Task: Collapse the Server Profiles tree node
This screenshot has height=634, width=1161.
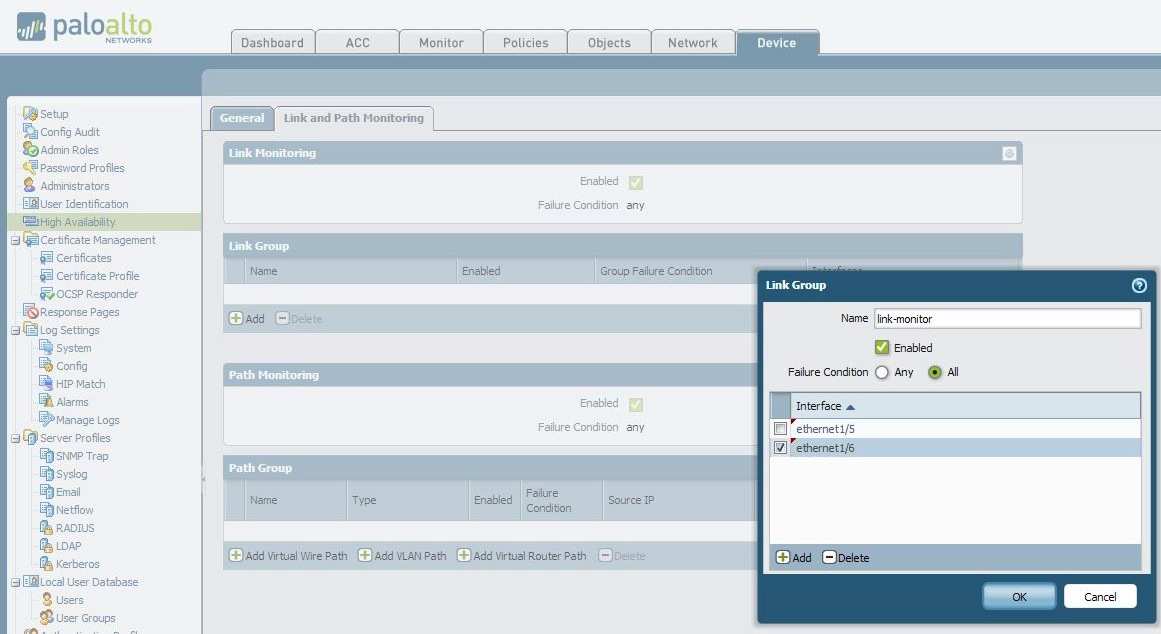Action: click(15, 438)
